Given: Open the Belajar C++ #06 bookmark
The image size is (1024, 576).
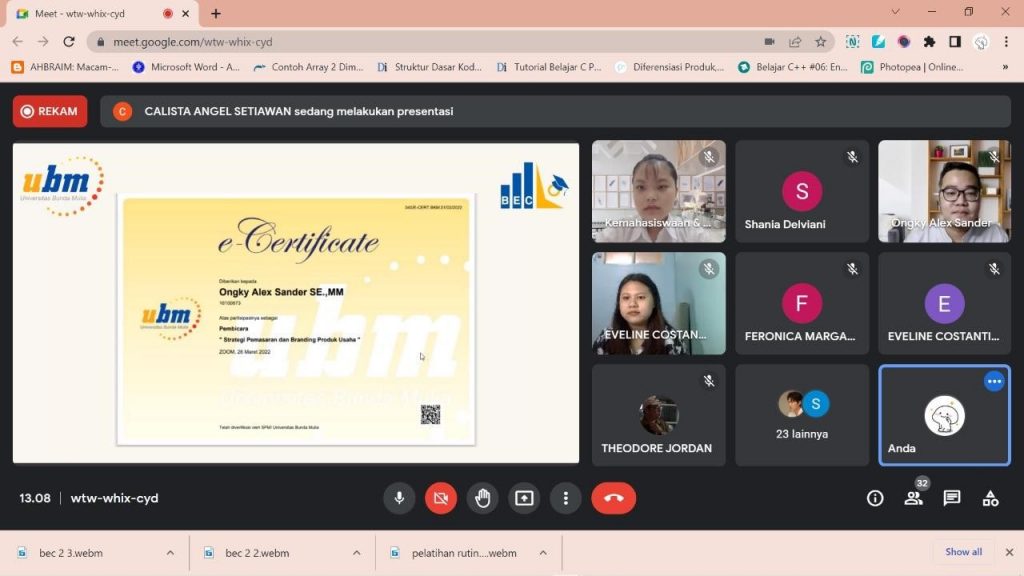Looking at the screenshot, I should click(x=792, y=67).
